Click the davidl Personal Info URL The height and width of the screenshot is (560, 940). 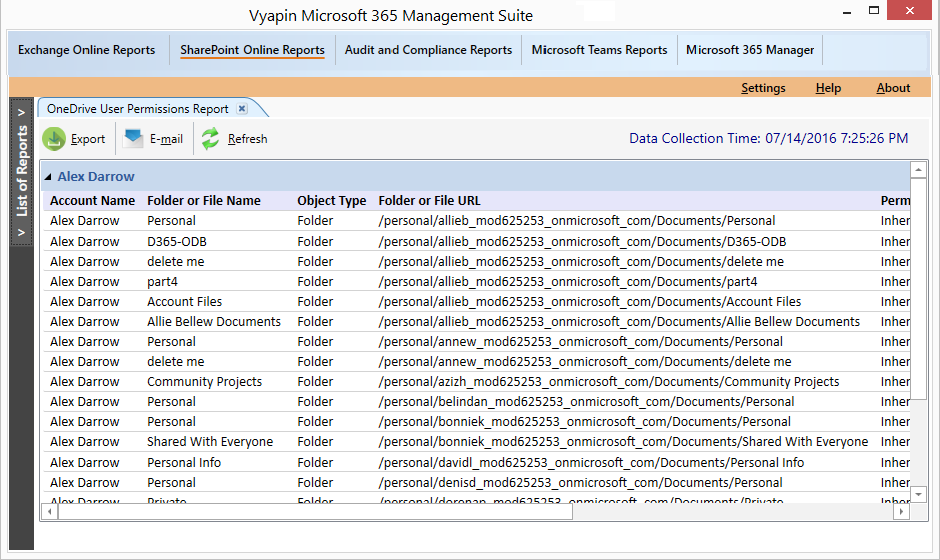591,463
